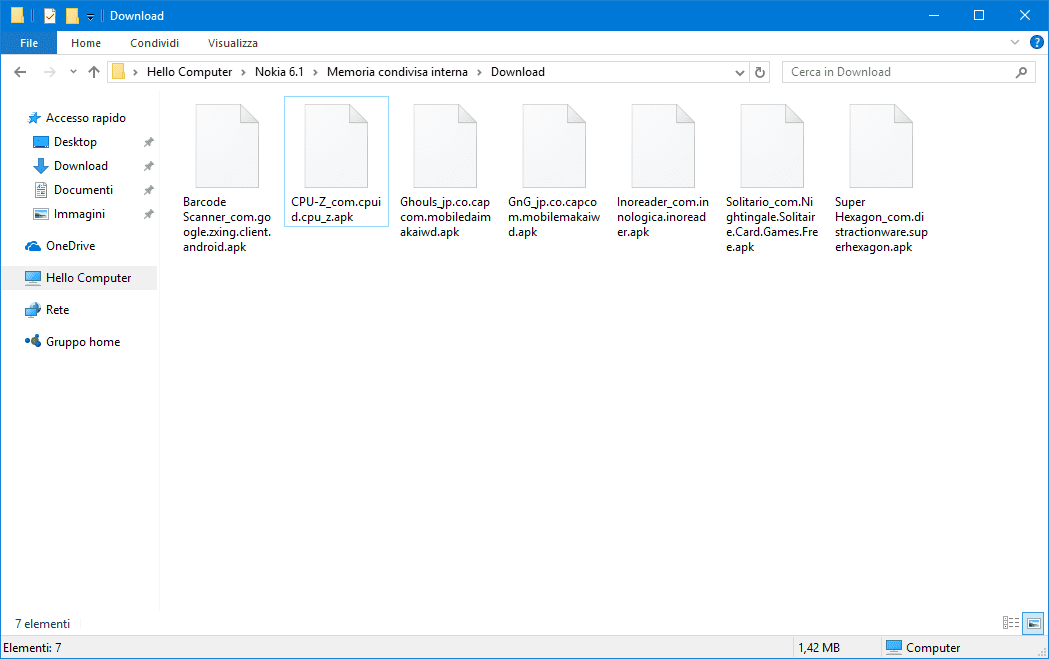
Task: Go back with the Back arrow
Action: tap(20, 72)
